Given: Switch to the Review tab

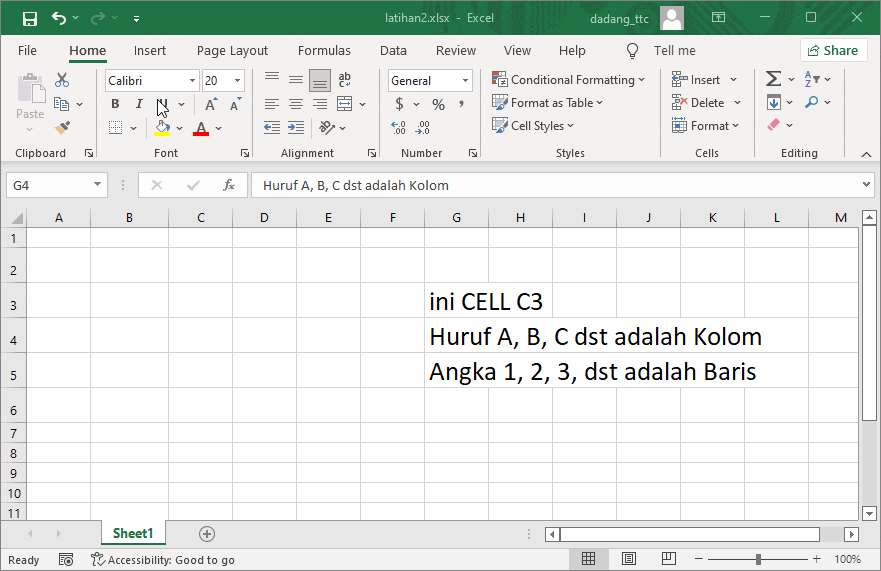Looking at the screenshot, I should (x=456, y=51).
